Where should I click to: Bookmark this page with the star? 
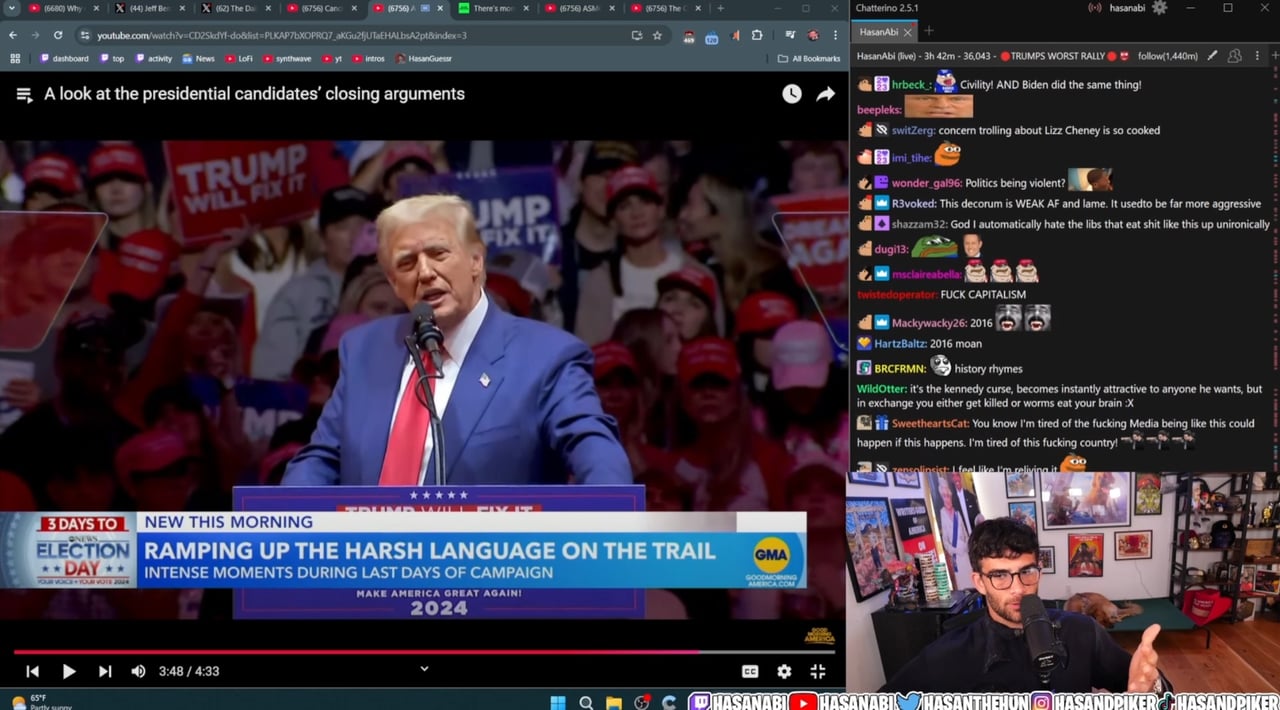[657, 35]
